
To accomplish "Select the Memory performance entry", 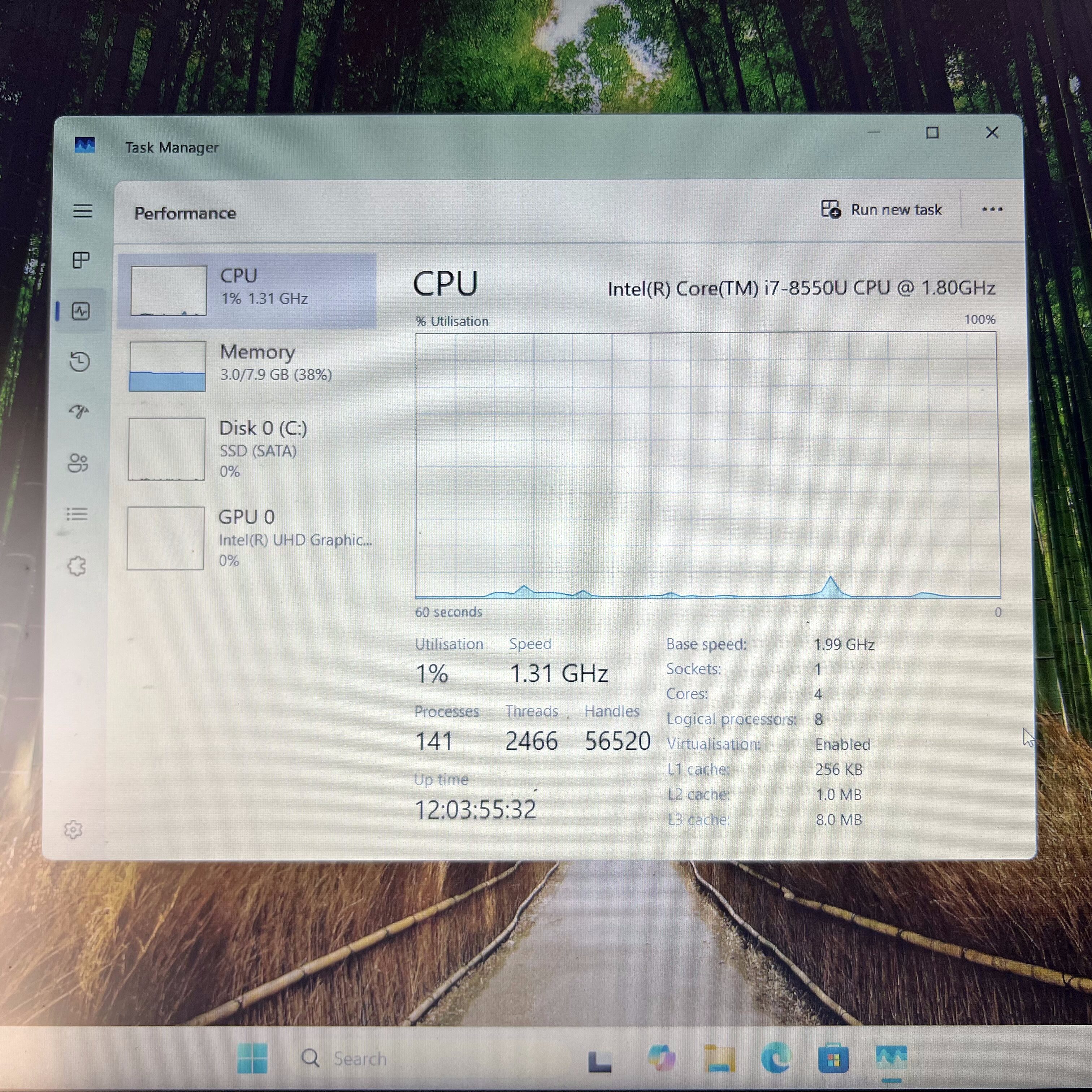I will tap(247, 366).
